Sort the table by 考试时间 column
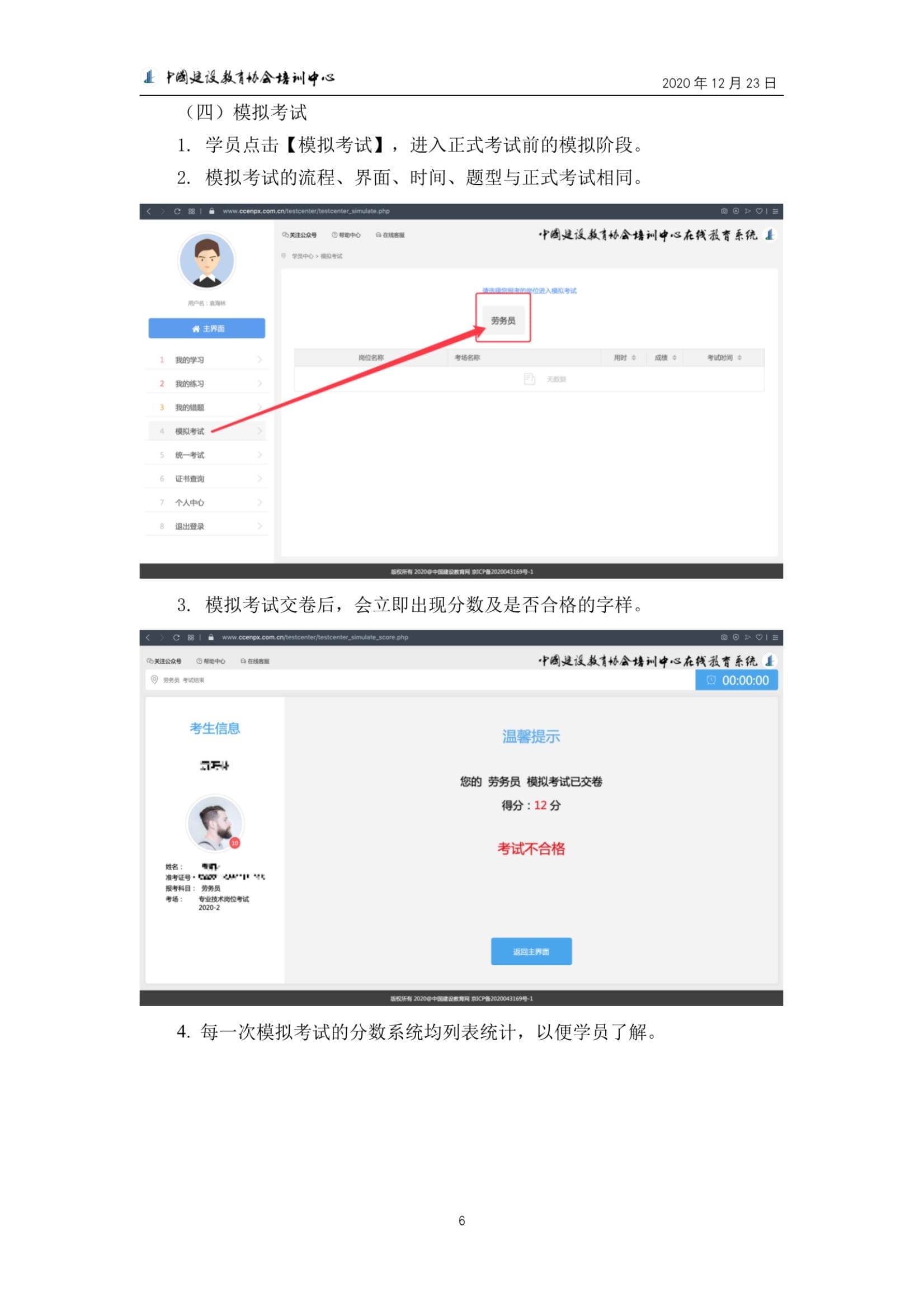 click(x=724, y=357)
